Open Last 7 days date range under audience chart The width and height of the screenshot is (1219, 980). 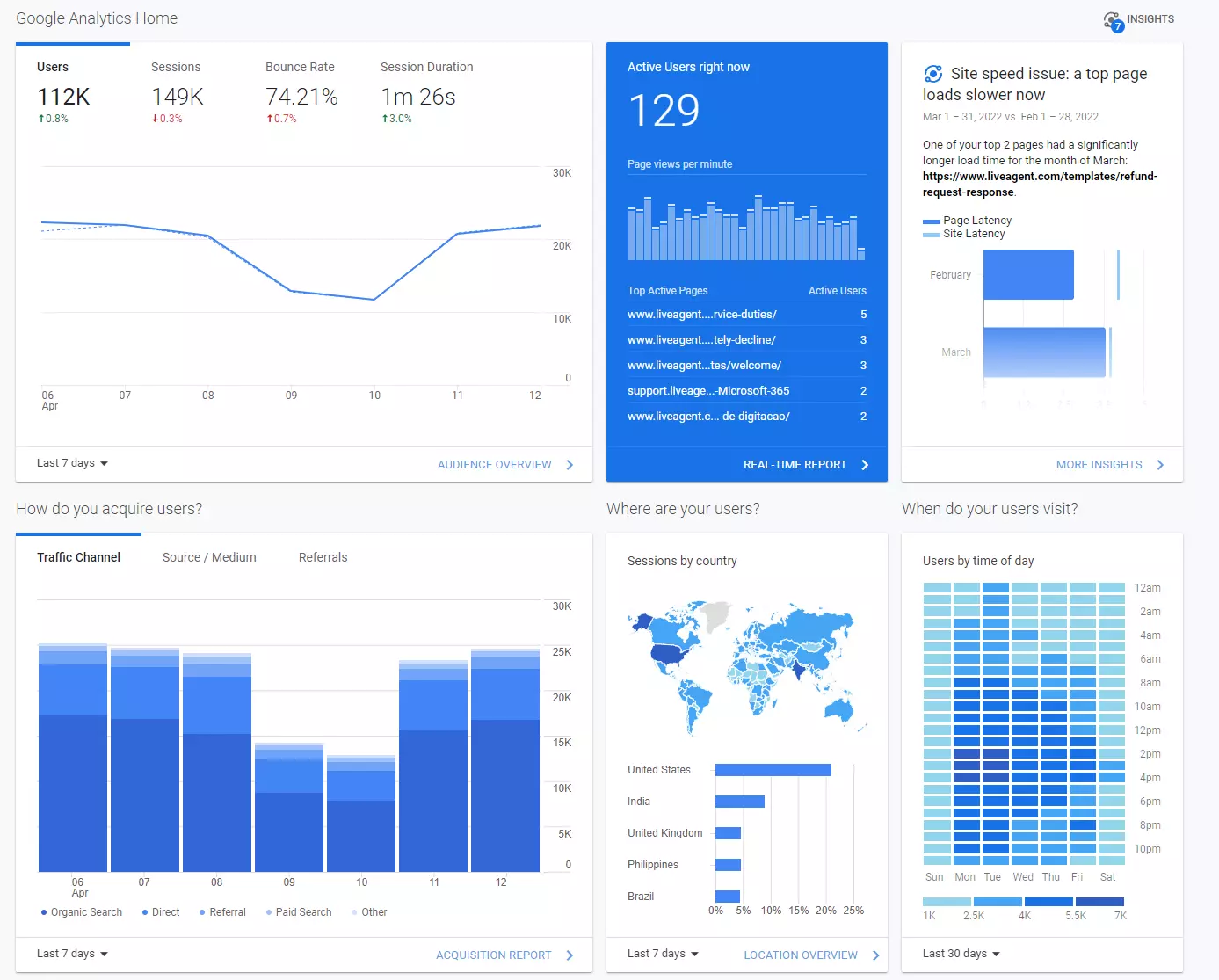pos(70,463)
